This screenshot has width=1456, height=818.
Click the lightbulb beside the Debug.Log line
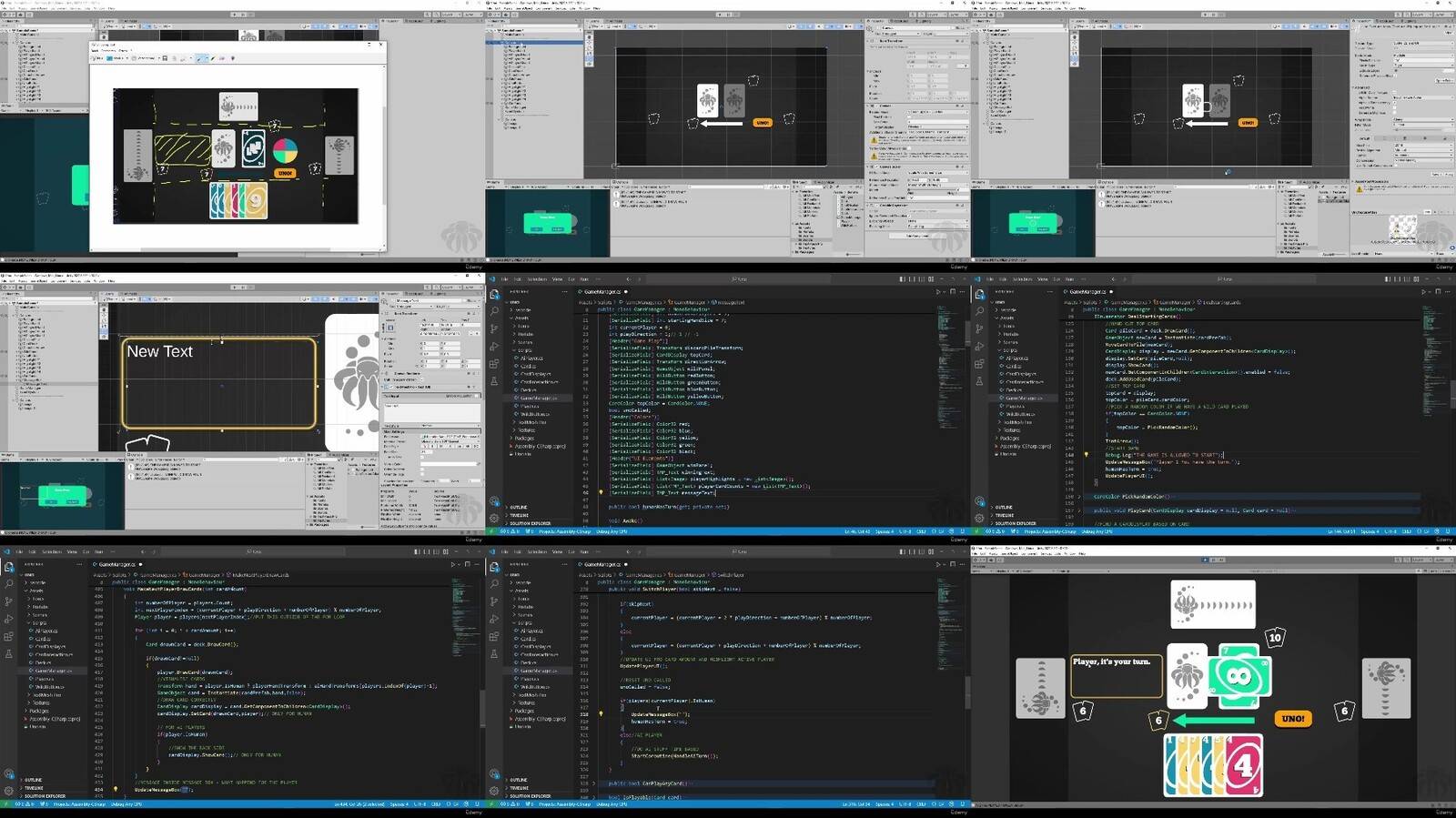[x=1086, y=454]
